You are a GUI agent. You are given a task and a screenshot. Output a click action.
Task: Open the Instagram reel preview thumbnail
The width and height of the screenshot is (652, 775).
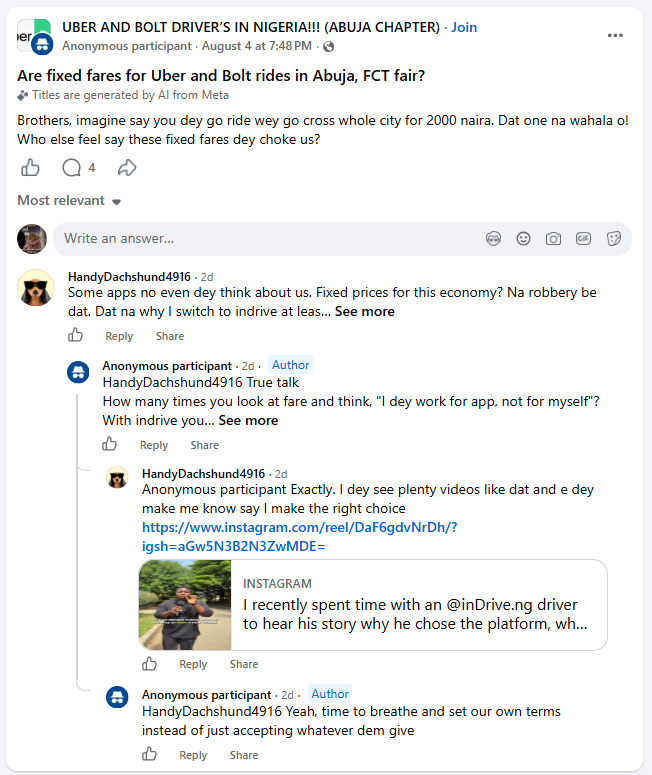[185, 604]
